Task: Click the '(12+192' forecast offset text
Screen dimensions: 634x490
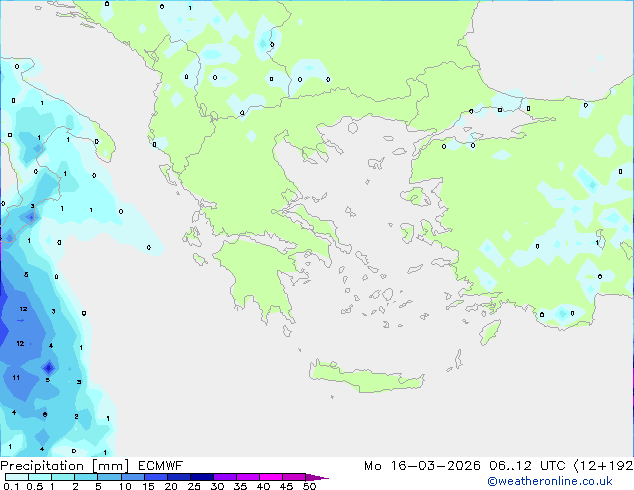Action: [603, 466]
